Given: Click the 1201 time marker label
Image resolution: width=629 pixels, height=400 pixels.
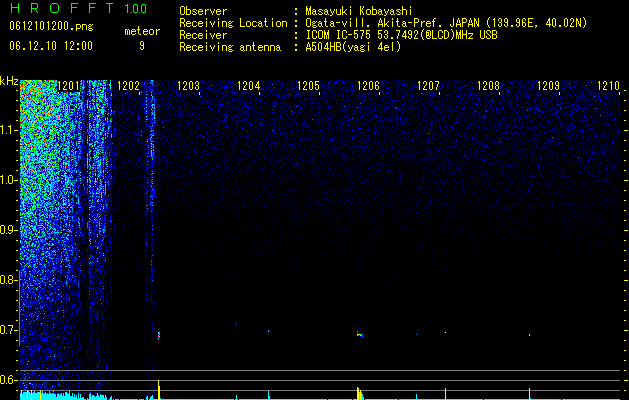Looking at the screenshot, I should click(69, 86).
